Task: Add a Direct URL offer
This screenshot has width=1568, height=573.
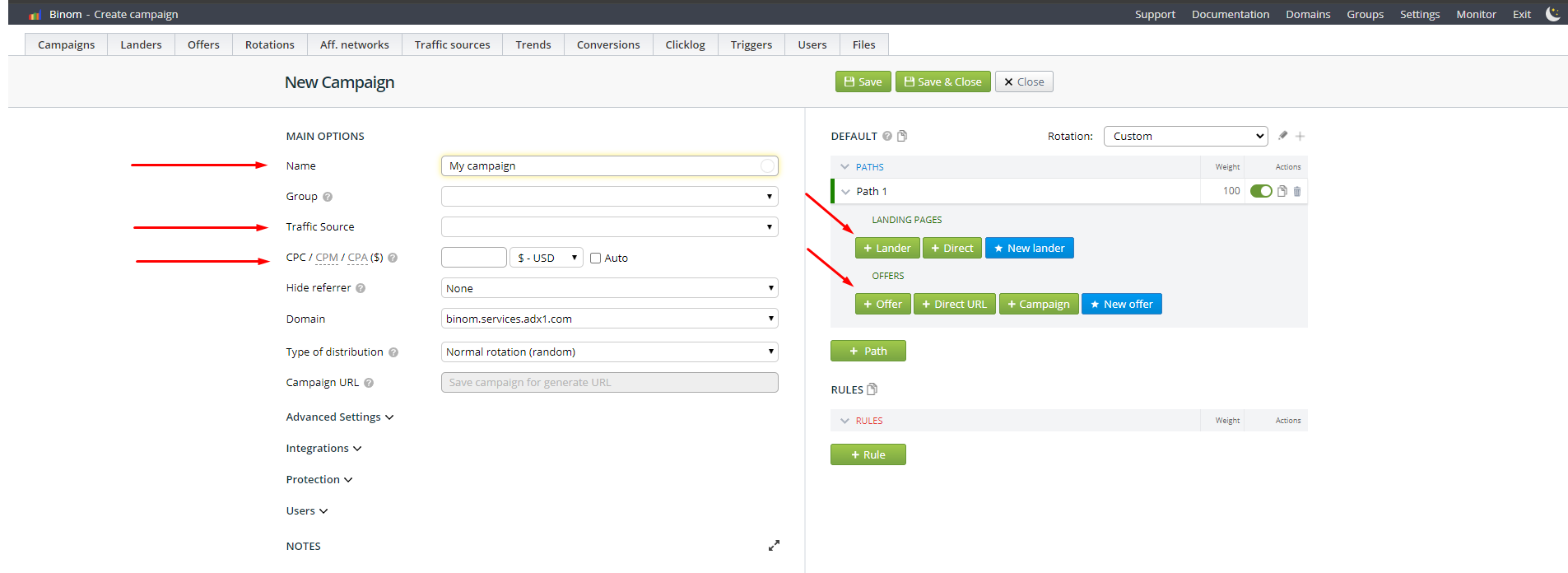Action: pos(955,304)
